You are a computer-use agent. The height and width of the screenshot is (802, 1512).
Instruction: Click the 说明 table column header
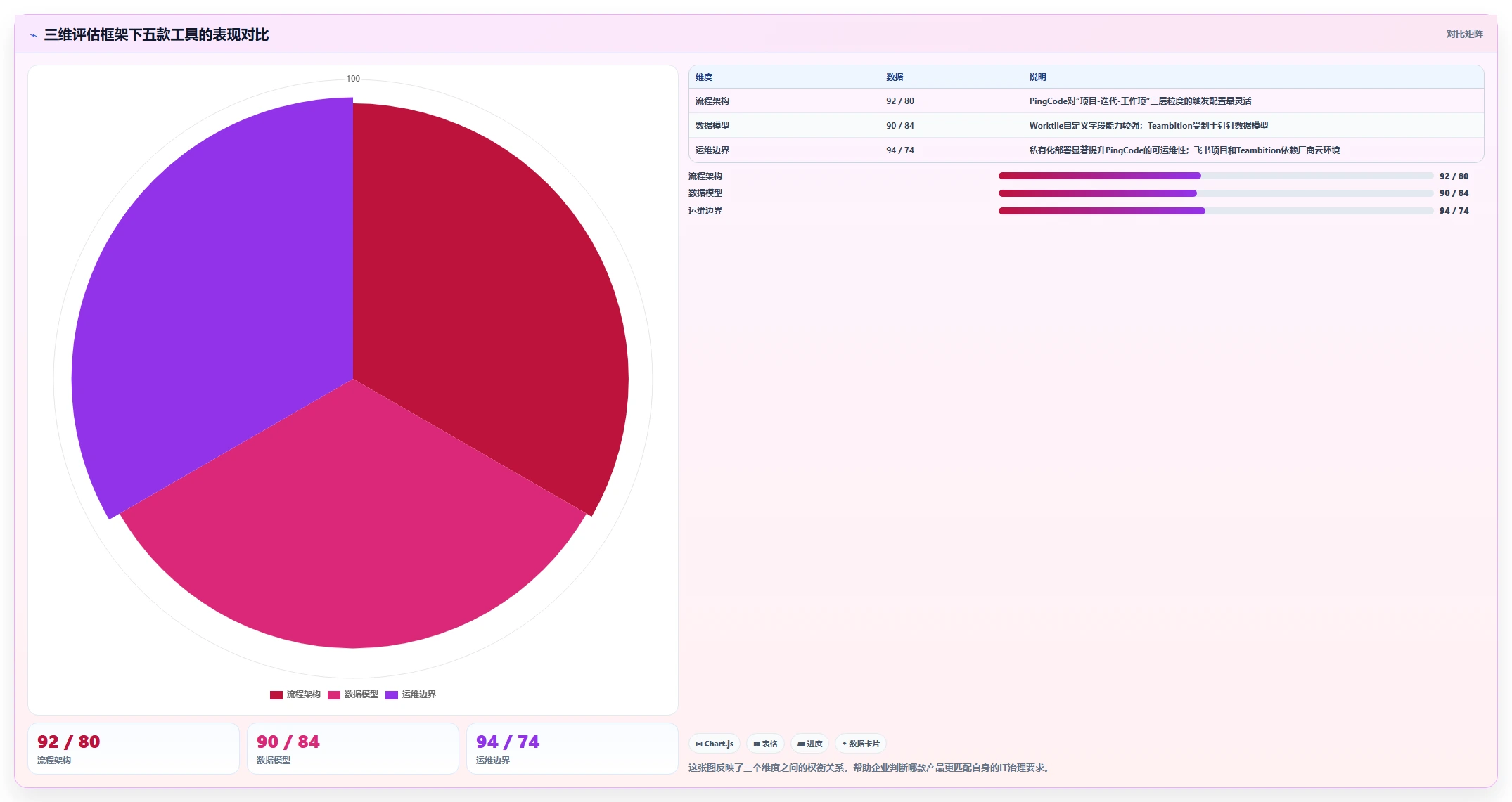1038,77
